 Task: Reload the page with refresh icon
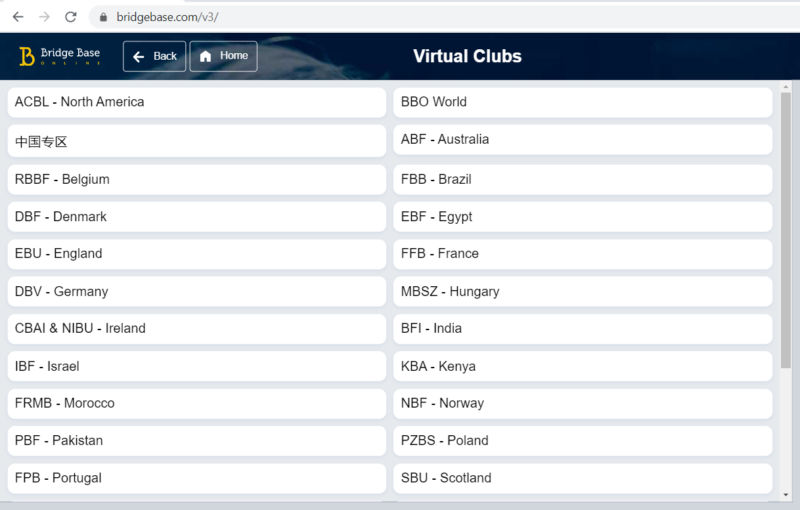(x=71, y=17)
